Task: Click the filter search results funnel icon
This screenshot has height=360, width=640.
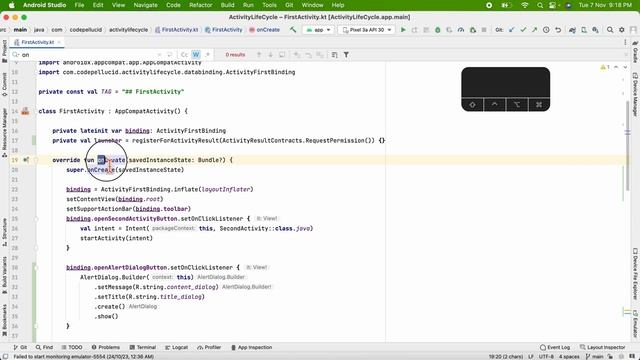Action: coord(346,55)
